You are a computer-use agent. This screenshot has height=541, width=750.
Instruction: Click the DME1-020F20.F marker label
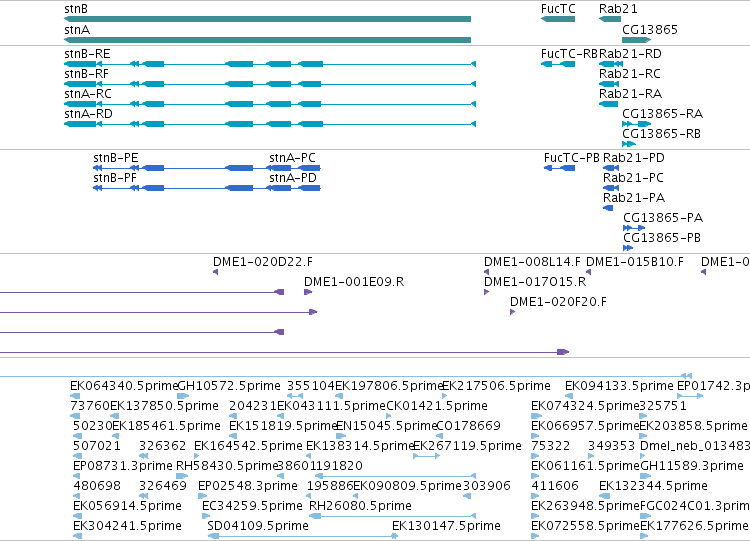pyautogui.click(x=558, y=302)
